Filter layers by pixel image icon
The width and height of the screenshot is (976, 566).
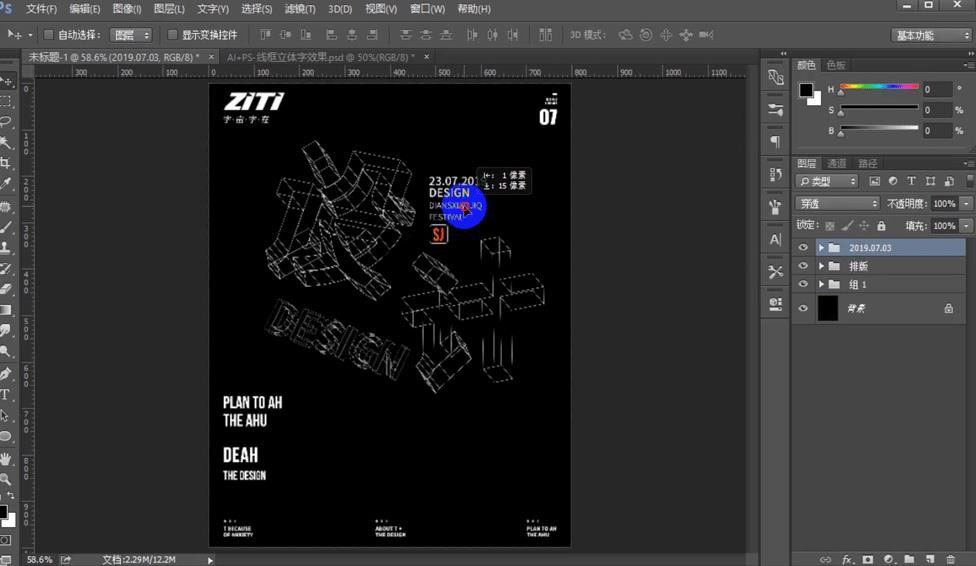coord(875,181)
